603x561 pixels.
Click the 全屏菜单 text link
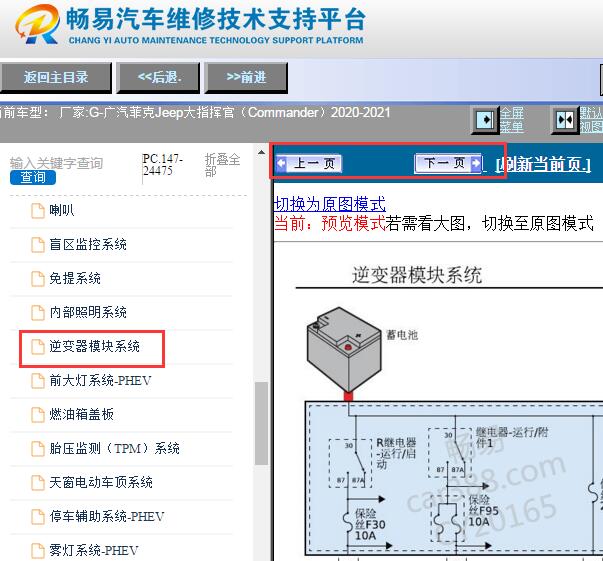tap(511, 120)
